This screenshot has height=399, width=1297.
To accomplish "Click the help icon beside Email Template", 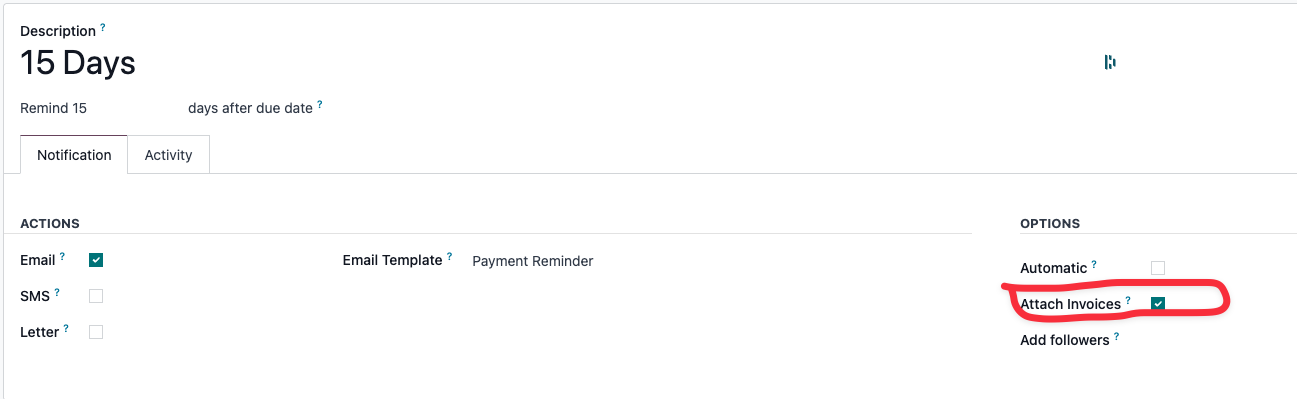I will point(449,257).
